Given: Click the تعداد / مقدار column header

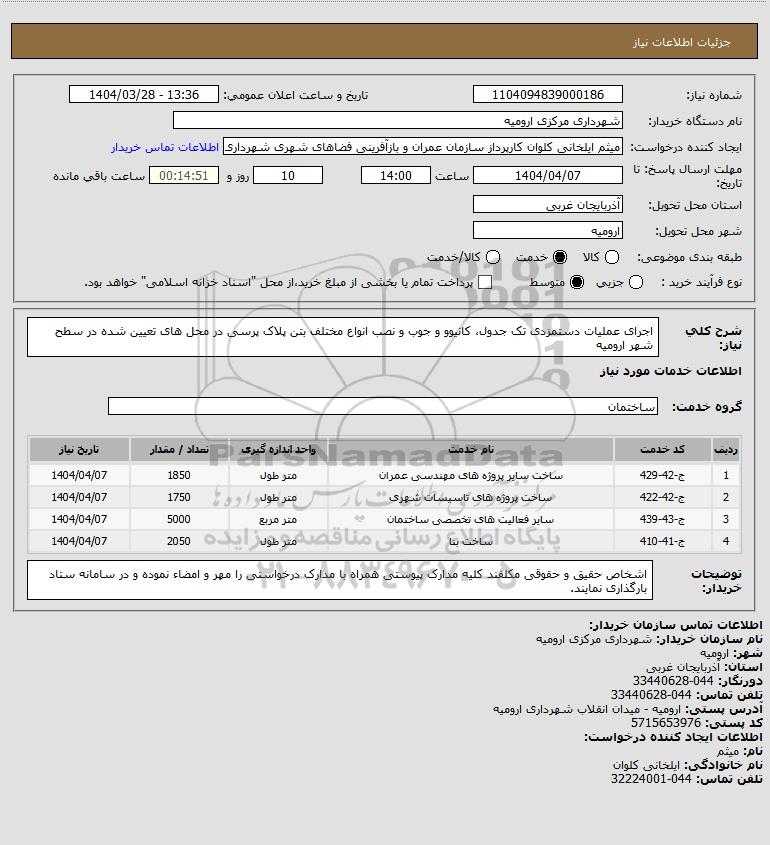Looking at the screenshot, I should (179, 449).
